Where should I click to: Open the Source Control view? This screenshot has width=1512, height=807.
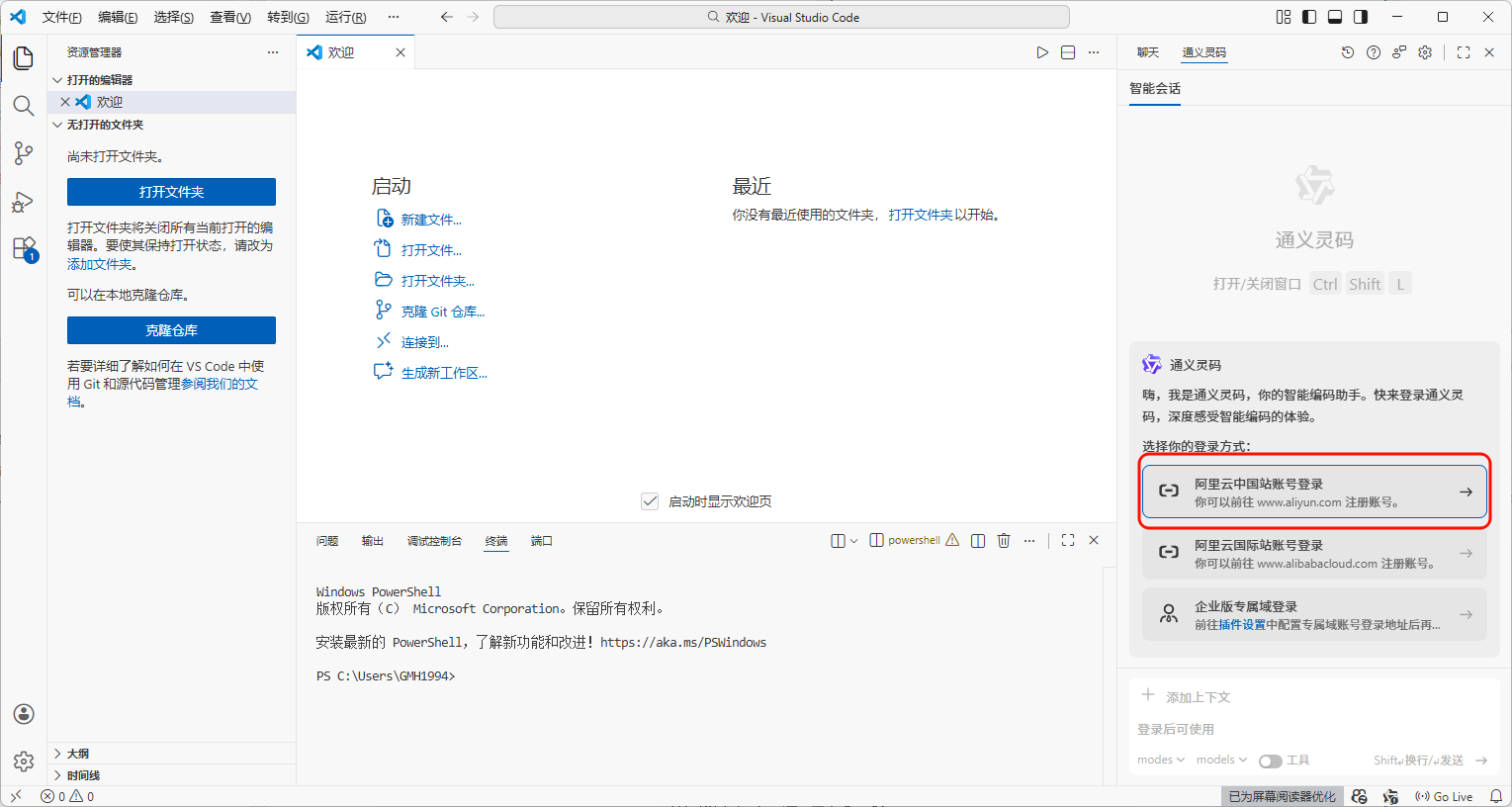coord(24,153)
